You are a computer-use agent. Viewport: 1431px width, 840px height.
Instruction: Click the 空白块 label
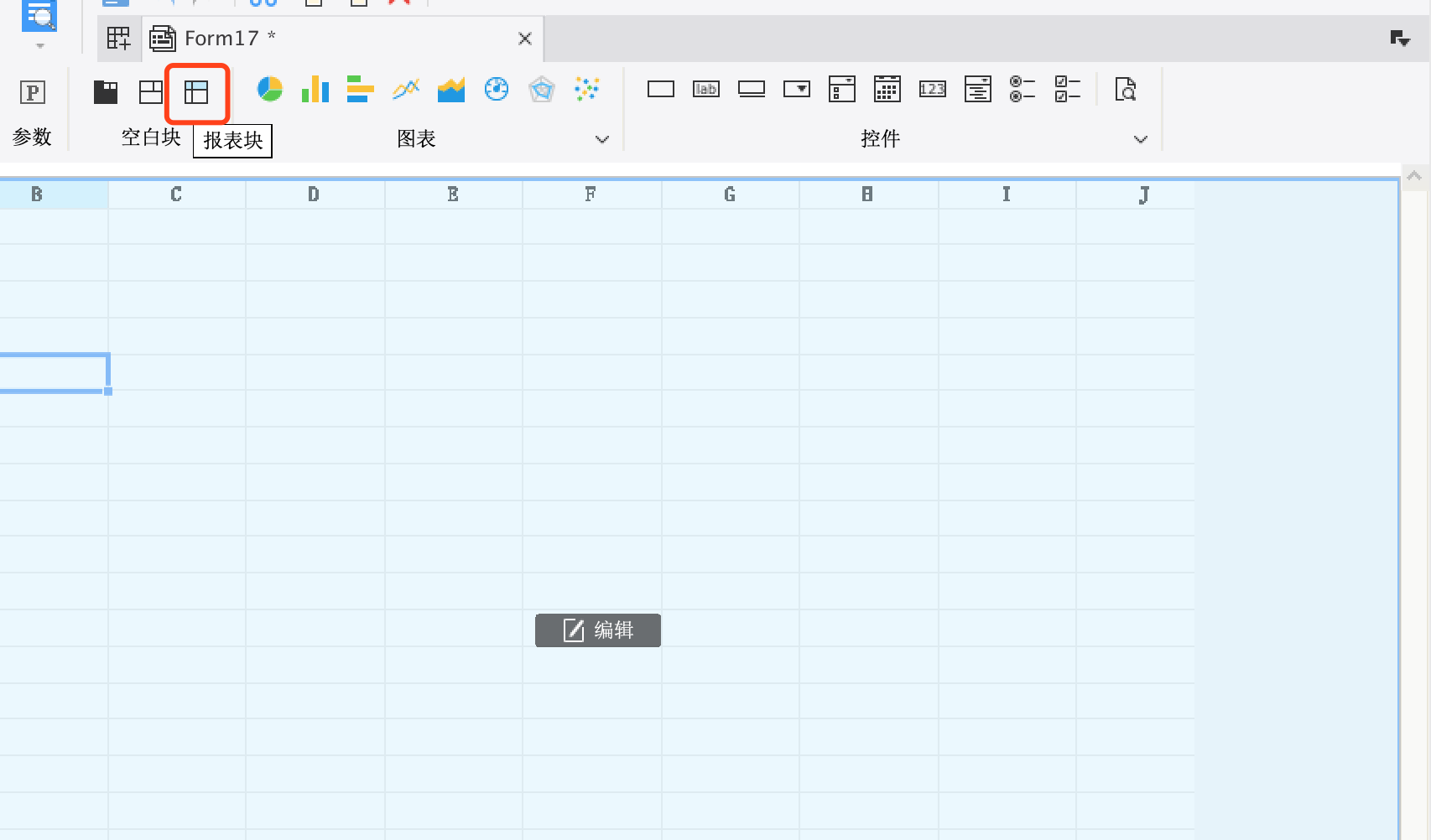pos(151,137)
